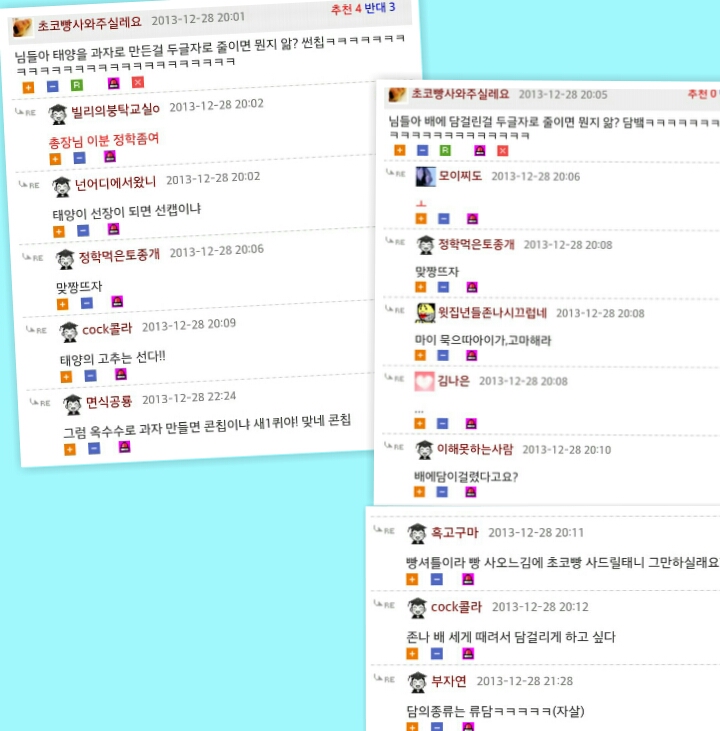Open 부자연 username link
Image resolution: width=720 pixels, height=731 pixels.
(449, 681)
